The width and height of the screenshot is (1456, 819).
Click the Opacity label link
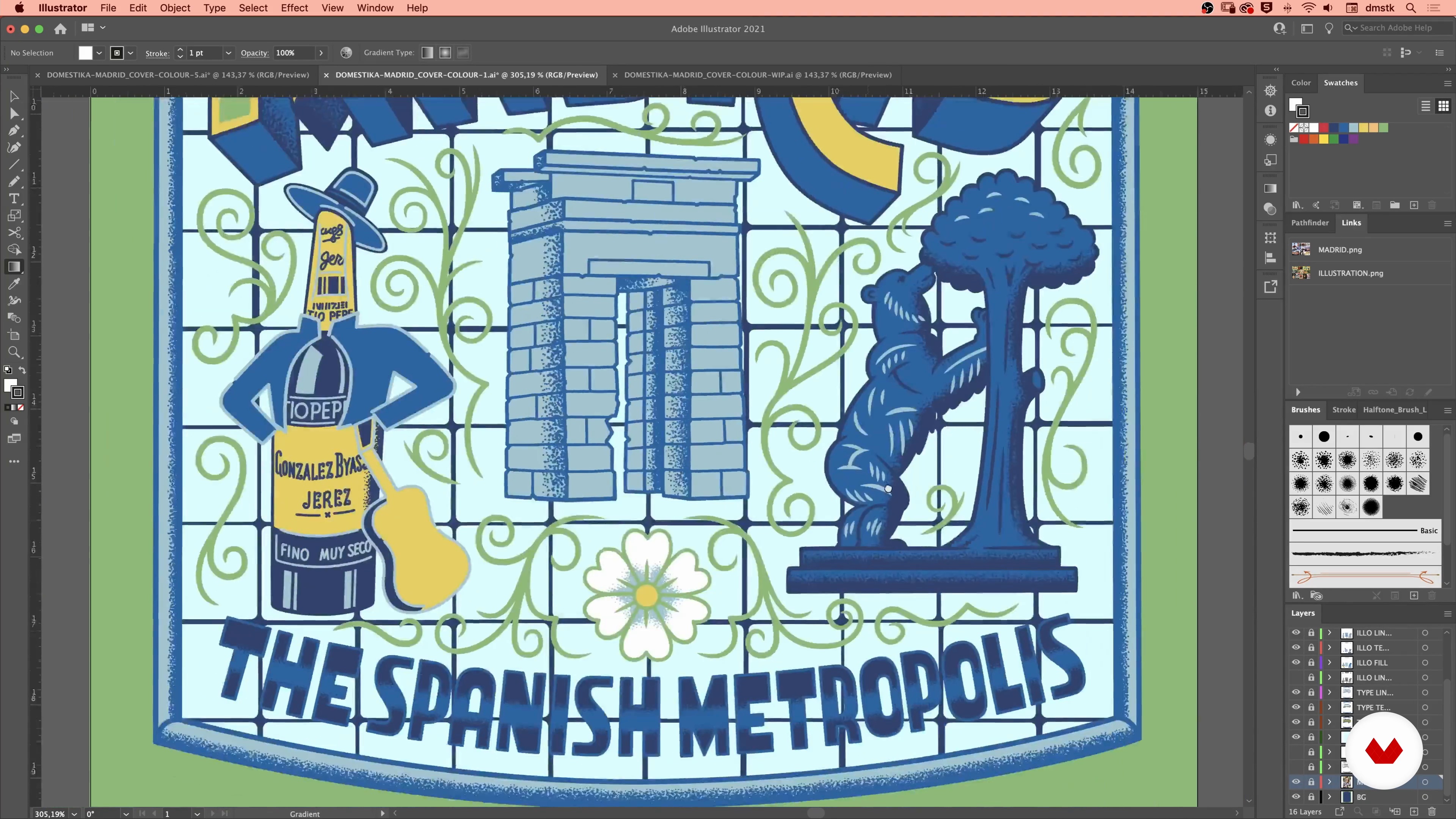tap(254, 53)
